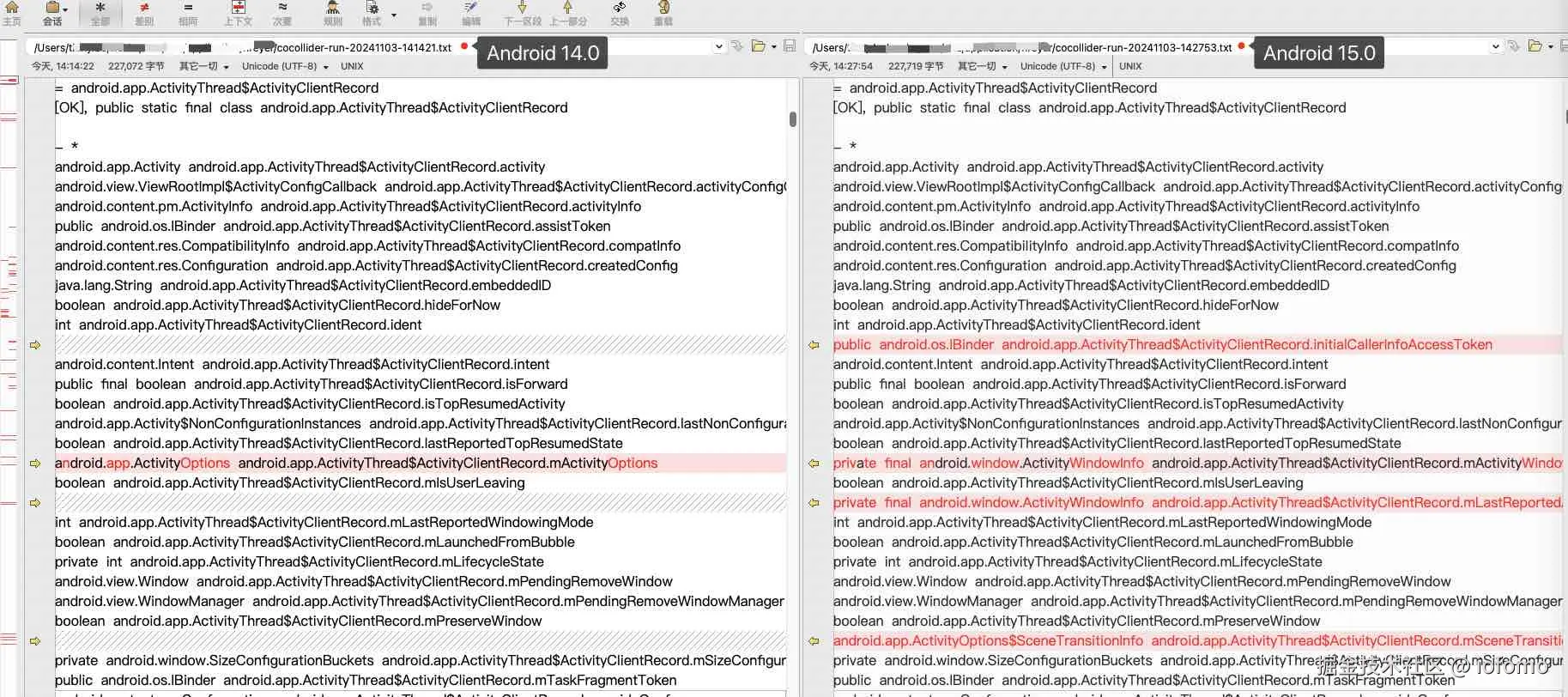
Task: Click the left pane open folder icon
Action: [758, 46]
